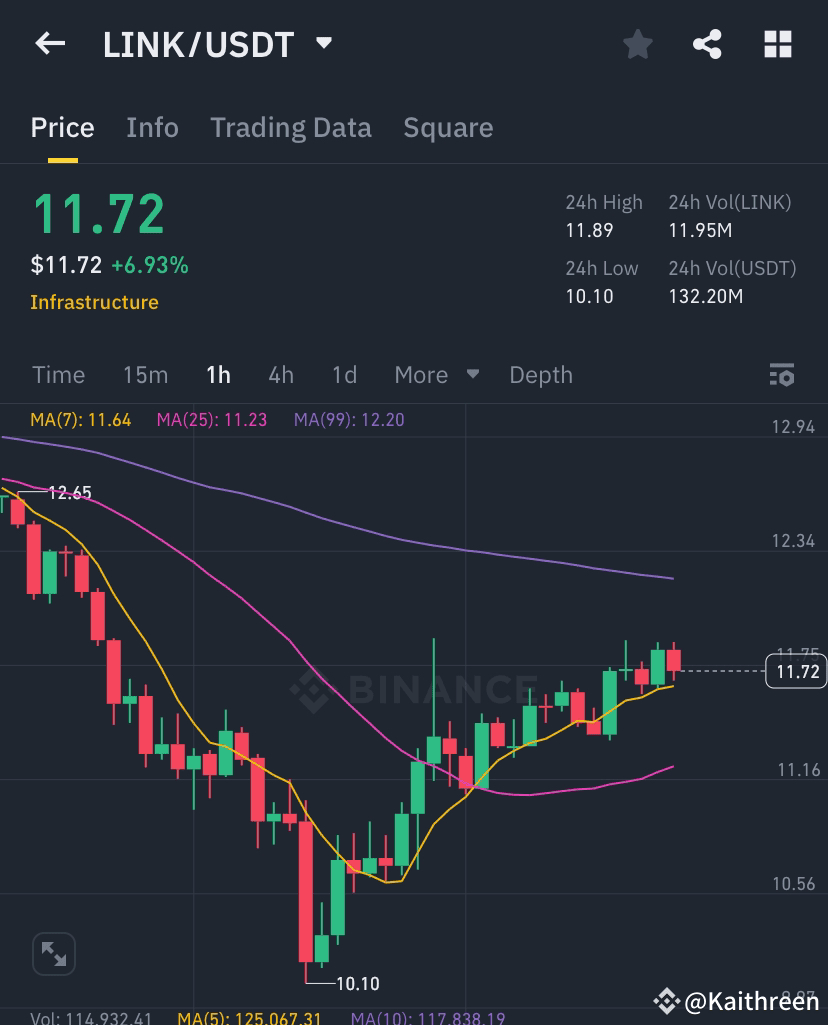The image size is (828, 1025).
Task: Select the 4h timeframe
Action: click(x=281, y=374)
